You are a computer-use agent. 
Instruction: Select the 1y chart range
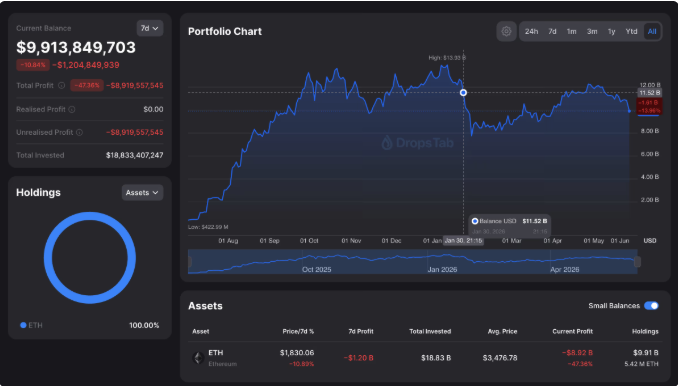click(611, 32)
